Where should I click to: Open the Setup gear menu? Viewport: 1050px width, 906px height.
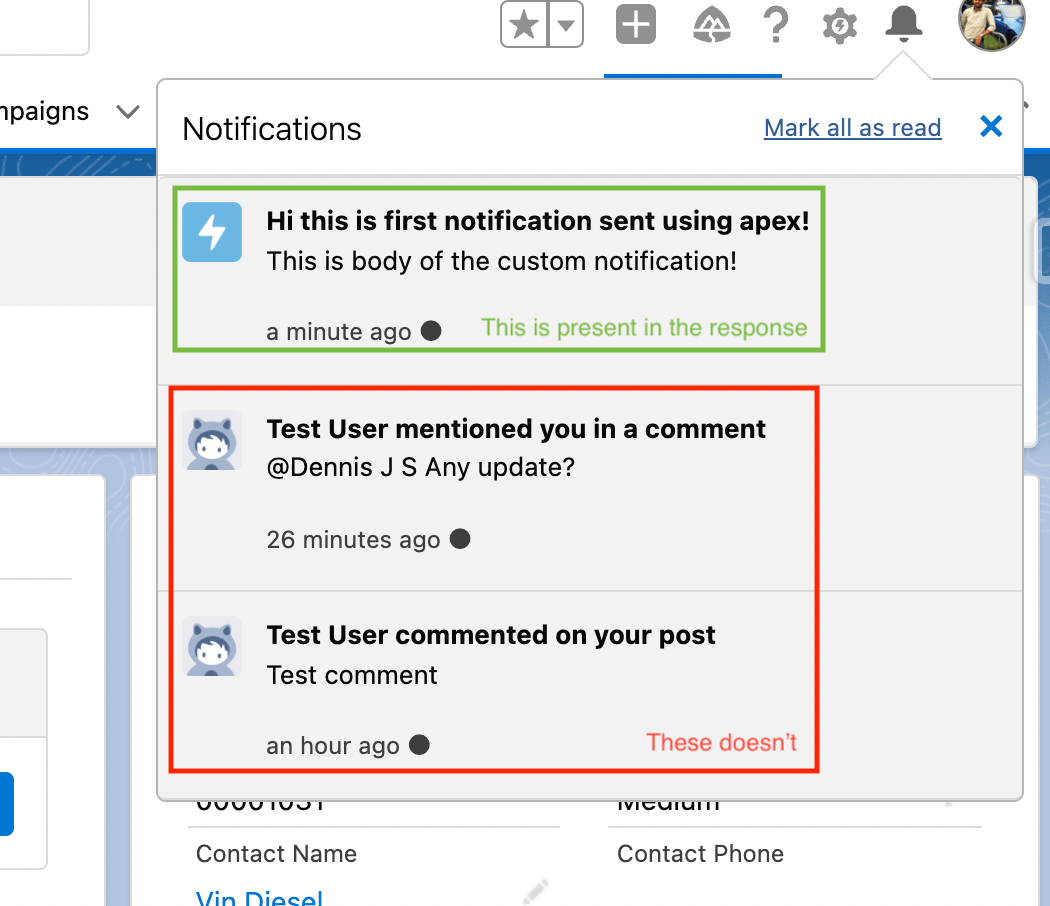[839, 26]
